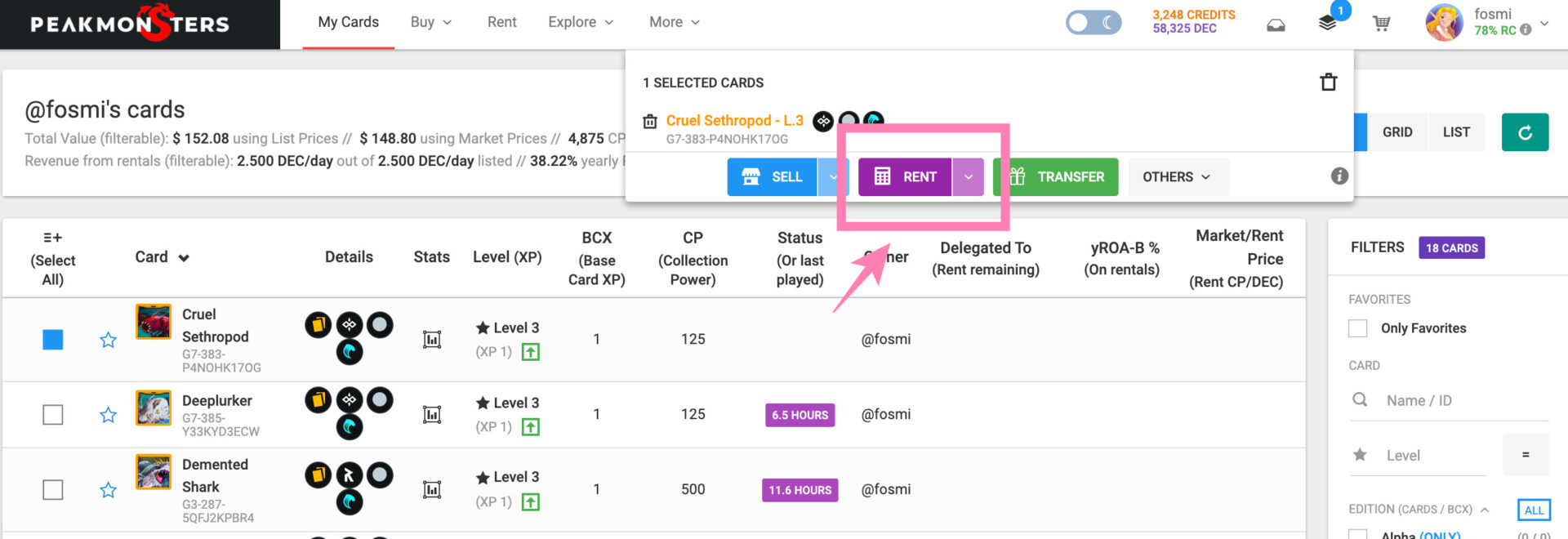Click the green TRANSFER button
The image size is (1568, 539).
tap(1056, 176)
